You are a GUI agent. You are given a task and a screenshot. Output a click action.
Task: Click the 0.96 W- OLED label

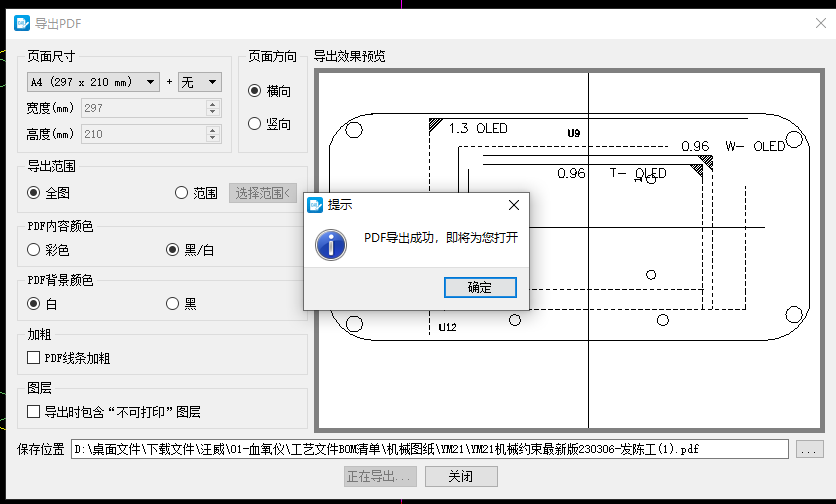pos(733,146)
